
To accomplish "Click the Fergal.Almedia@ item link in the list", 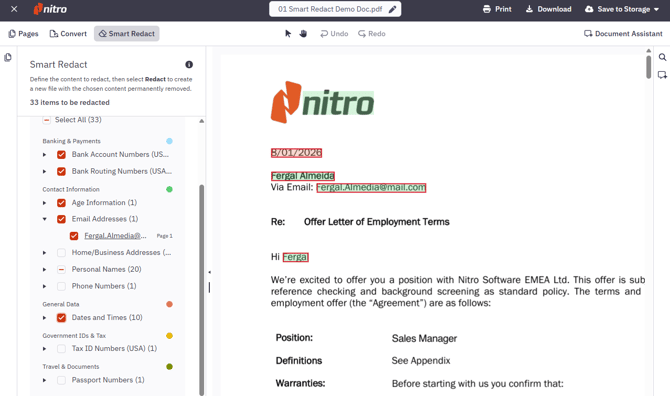I will [x=115, y=236].
